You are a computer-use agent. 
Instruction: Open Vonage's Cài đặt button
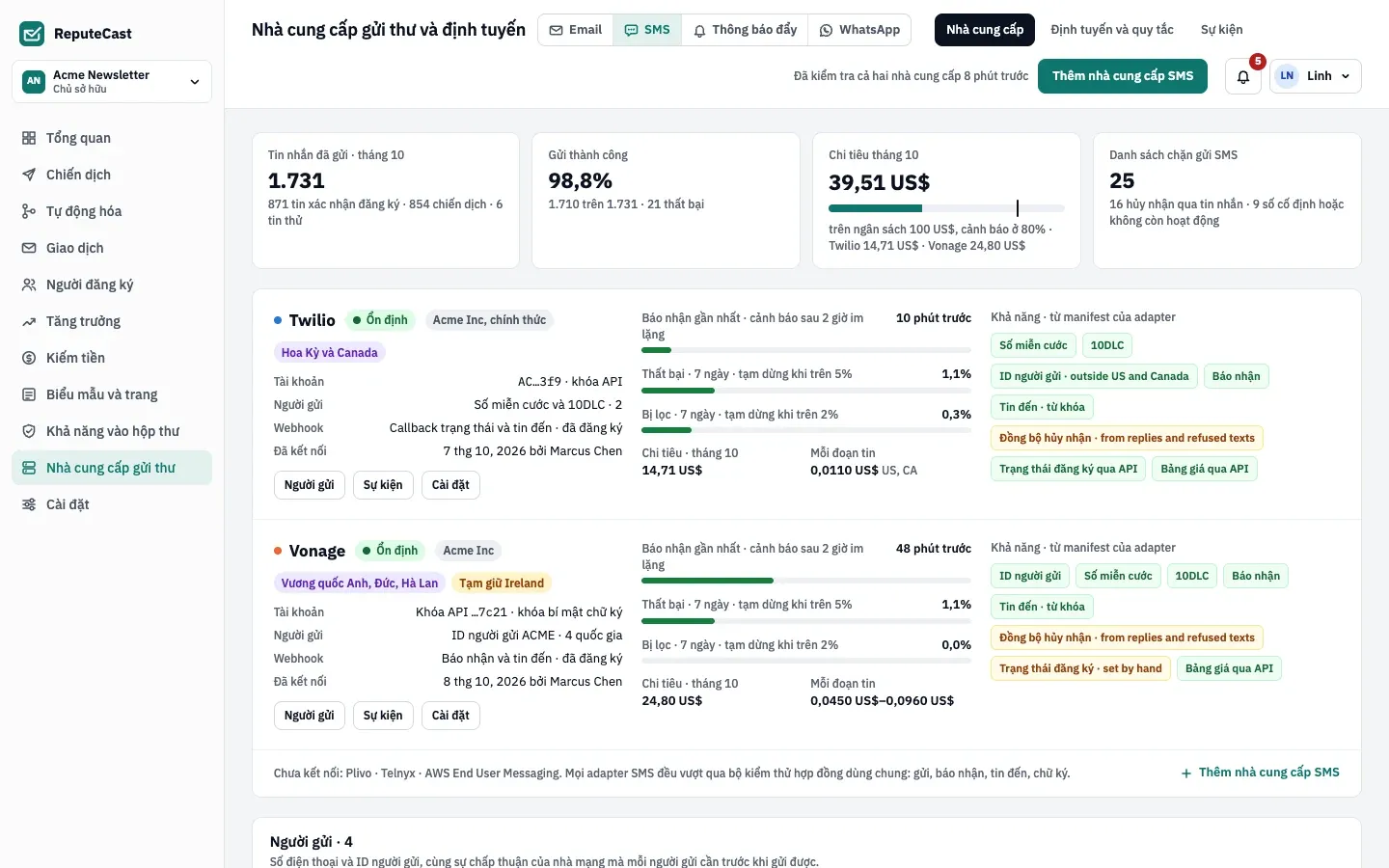[450, 716]
